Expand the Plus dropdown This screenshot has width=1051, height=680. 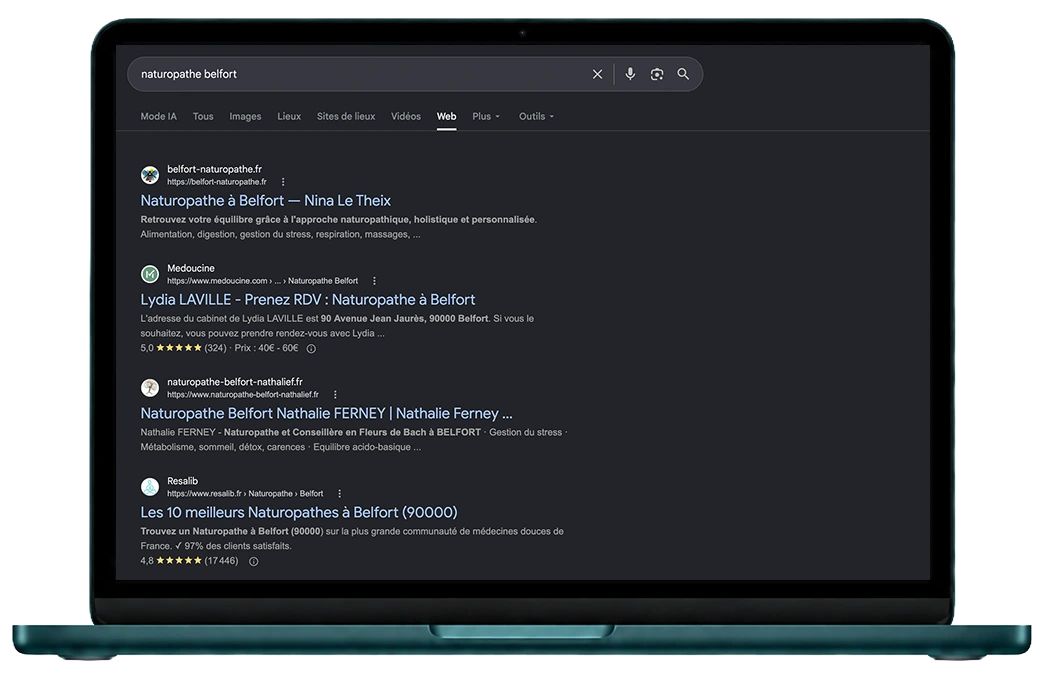pos(486,117)
